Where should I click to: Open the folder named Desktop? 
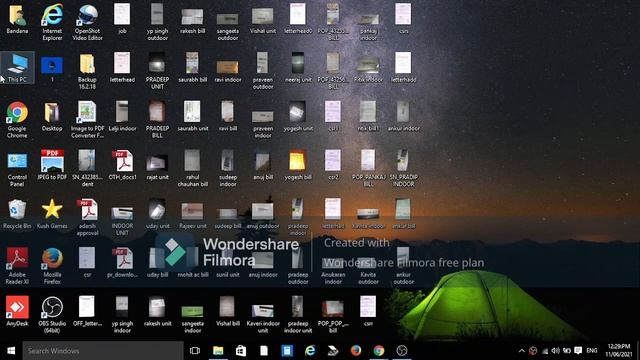coord(52,117)
